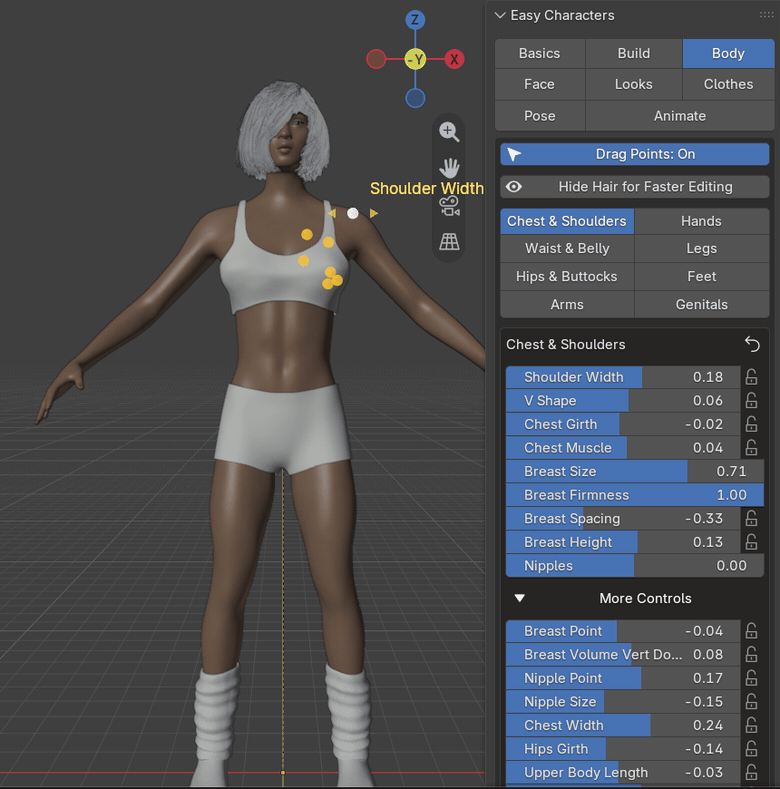This screenshot has width=780, height=789.
Task: Click Hide Hair for Faster Editing
Action: point(635,187)
